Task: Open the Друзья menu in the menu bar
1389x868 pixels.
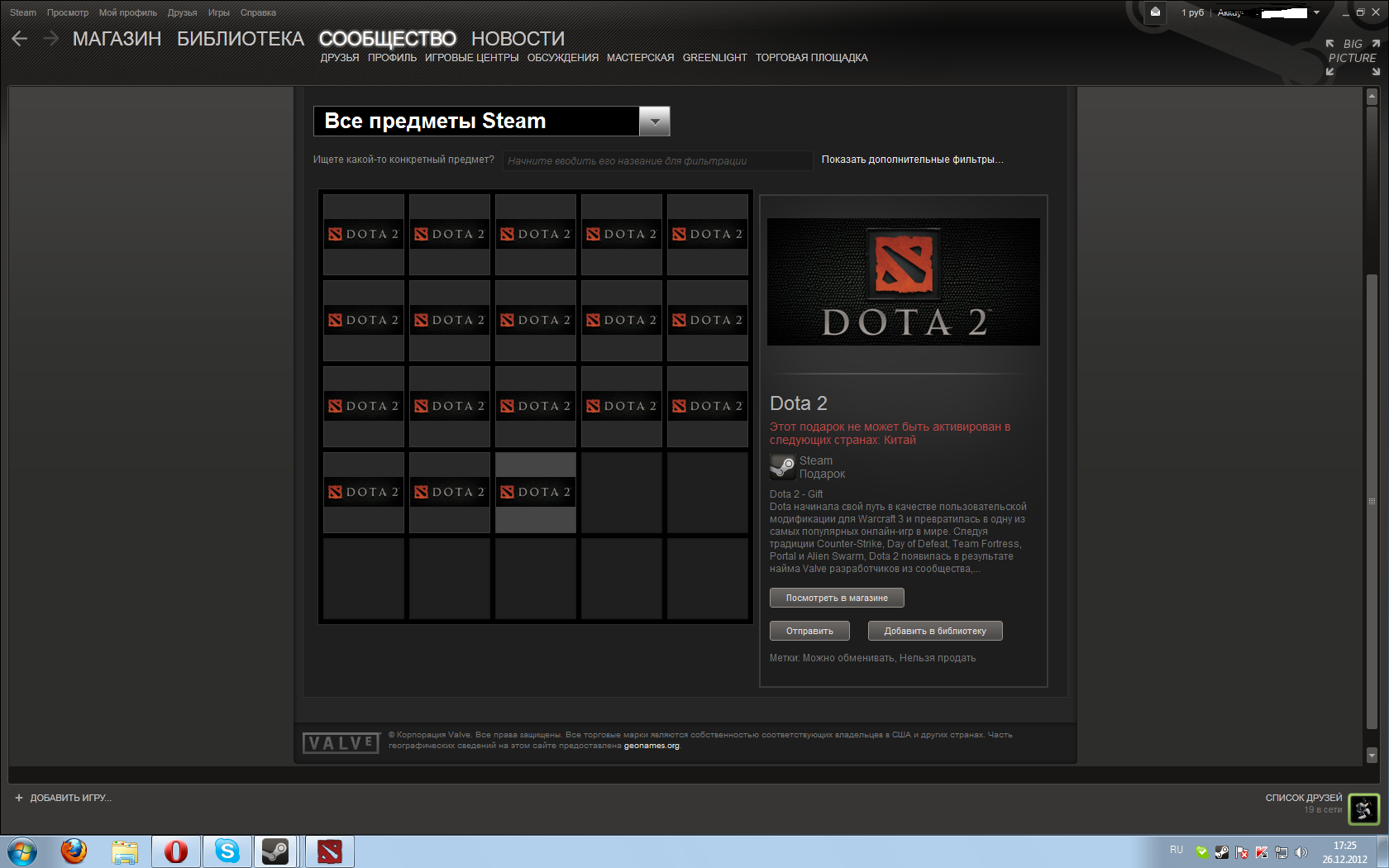Action: pyautogui.click(x=183, y=12)
